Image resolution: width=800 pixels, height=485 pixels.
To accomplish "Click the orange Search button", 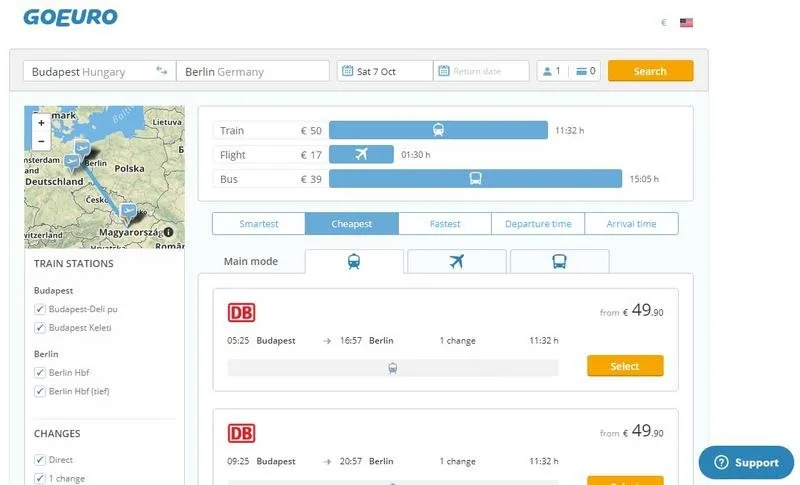I will click(651, 71).
